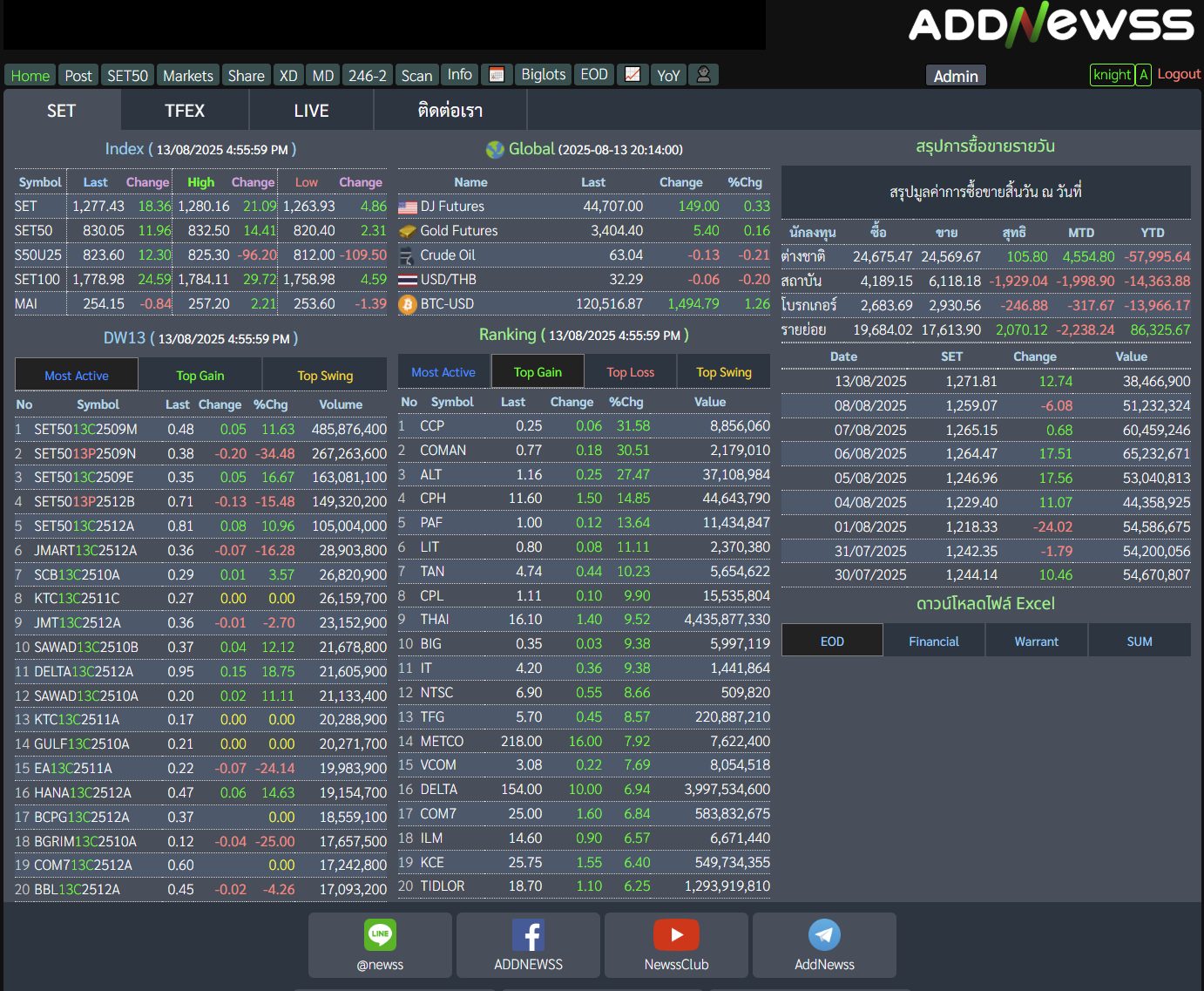The width and height of the screenshot is (1204, 991).
Task: Click the ต่างชาติ investor row label
Action: point(803,256)
